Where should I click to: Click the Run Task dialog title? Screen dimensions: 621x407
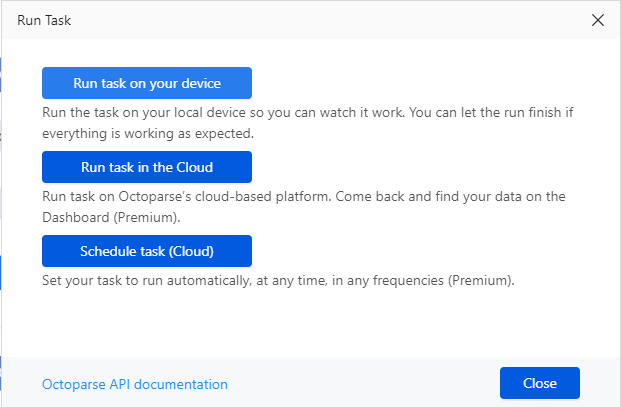37,20
